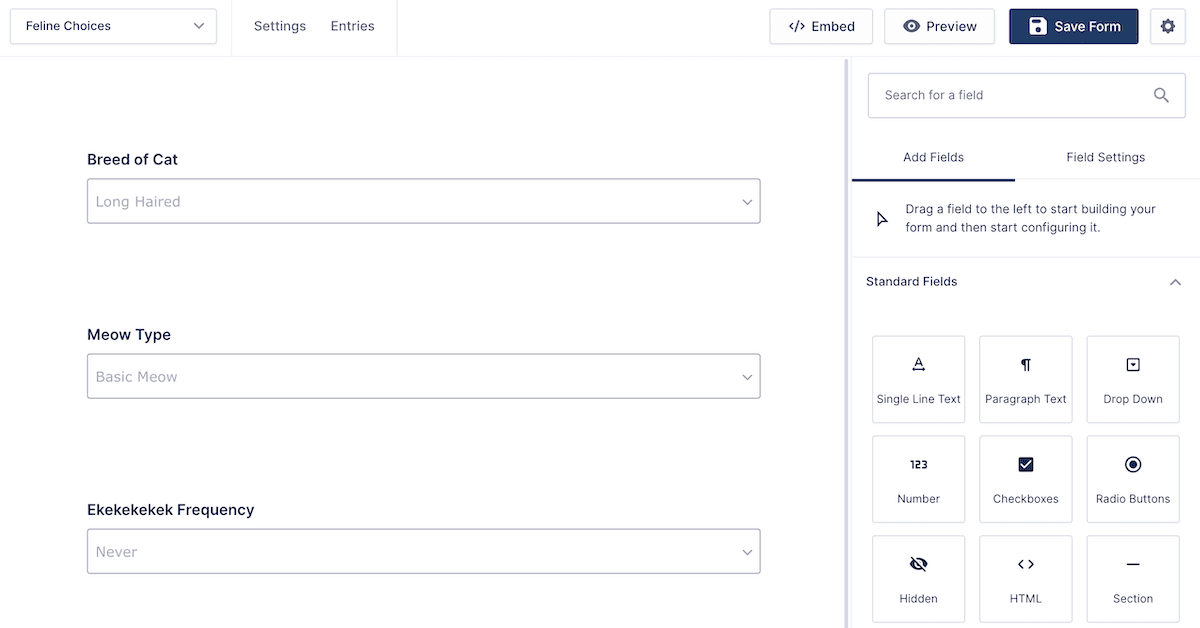The width and height of the screenshot is (1200, 628).
Task: Add a Drop Down field
Action: pyautogui.click(x=1133, y=379)
